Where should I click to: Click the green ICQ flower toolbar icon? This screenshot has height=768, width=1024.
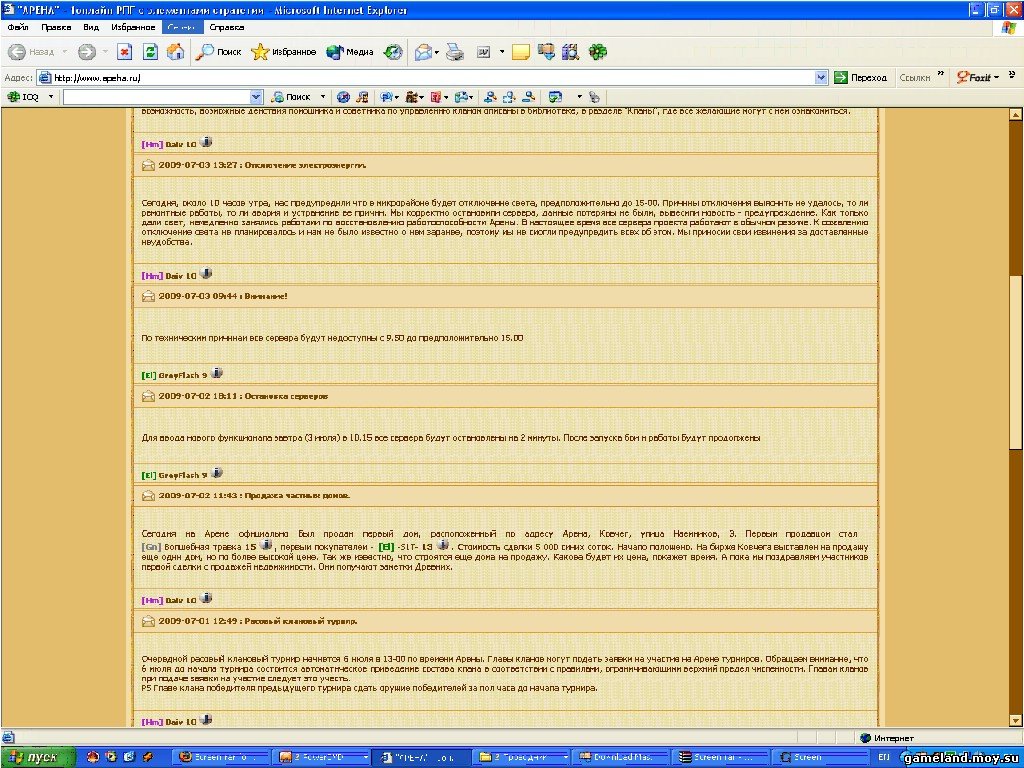(598, 52)
